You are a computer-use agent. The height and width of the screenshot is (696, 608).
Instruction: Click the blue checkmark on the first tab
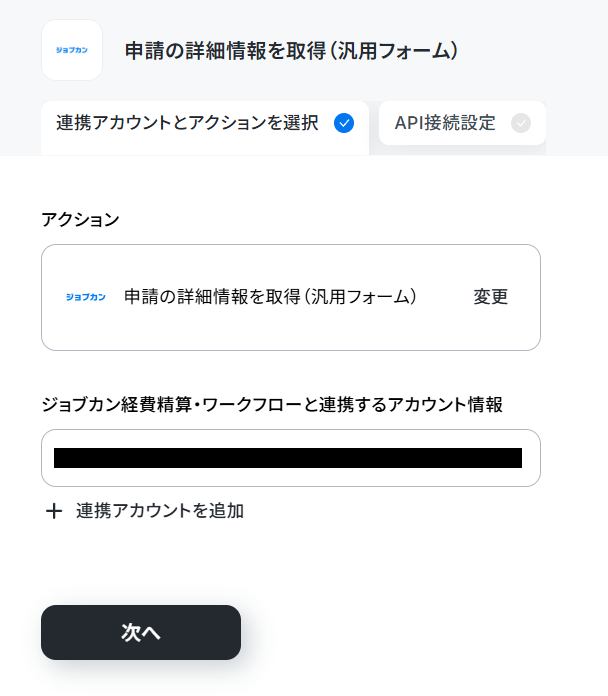[344, 123]
